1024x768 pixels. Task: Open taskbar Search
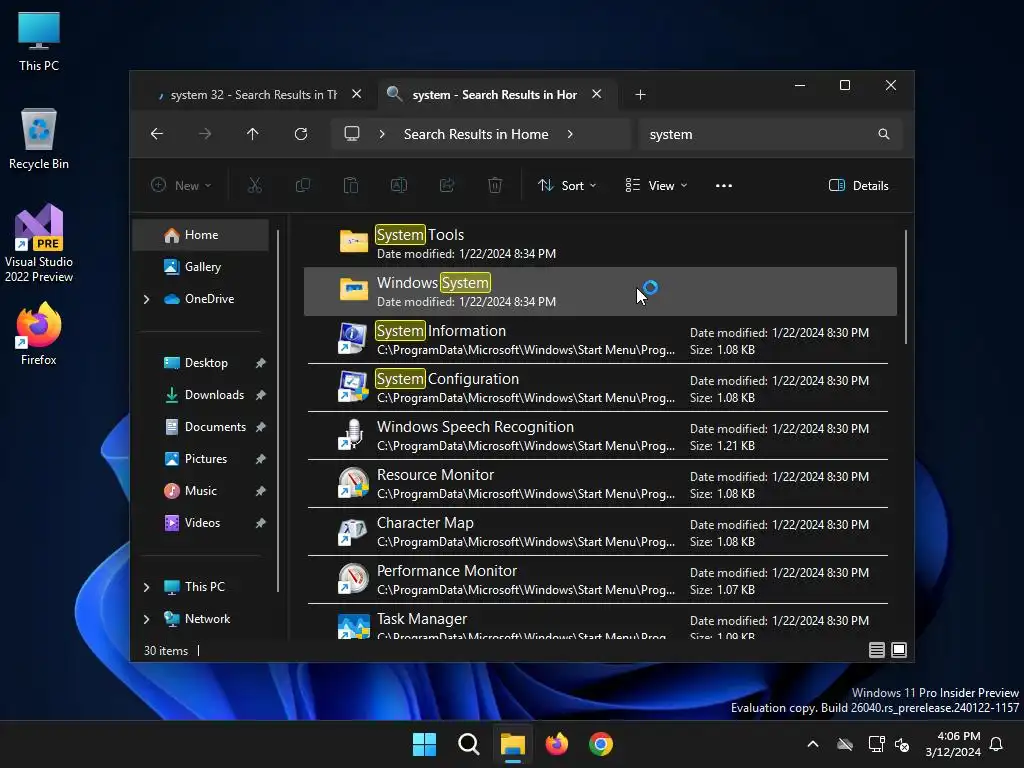tap(468, 744)
